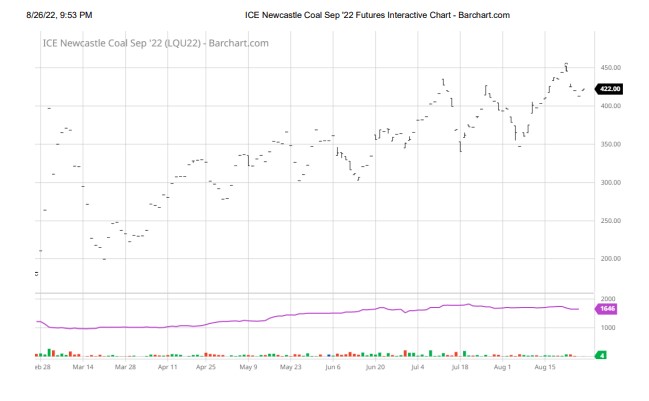Click the chart title ICE Newcastle Coal Sep '22
Screen dimensions: 649x401
[x=155, y=43]
